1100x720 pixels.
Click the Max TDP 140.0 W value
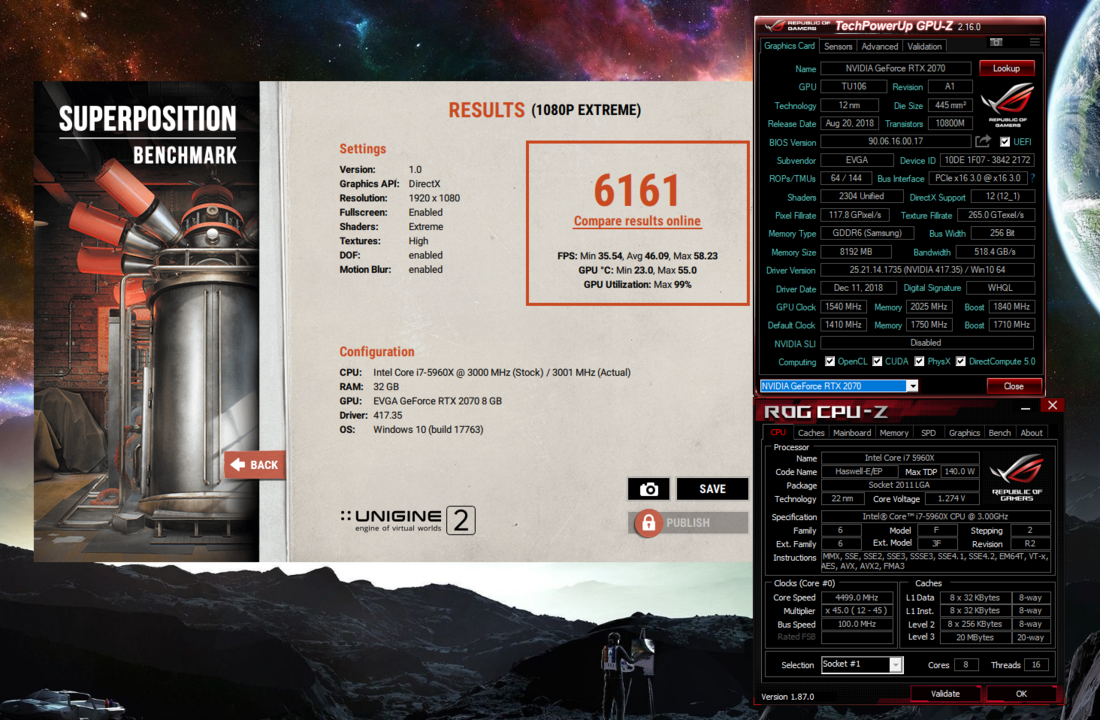point(960,472)
